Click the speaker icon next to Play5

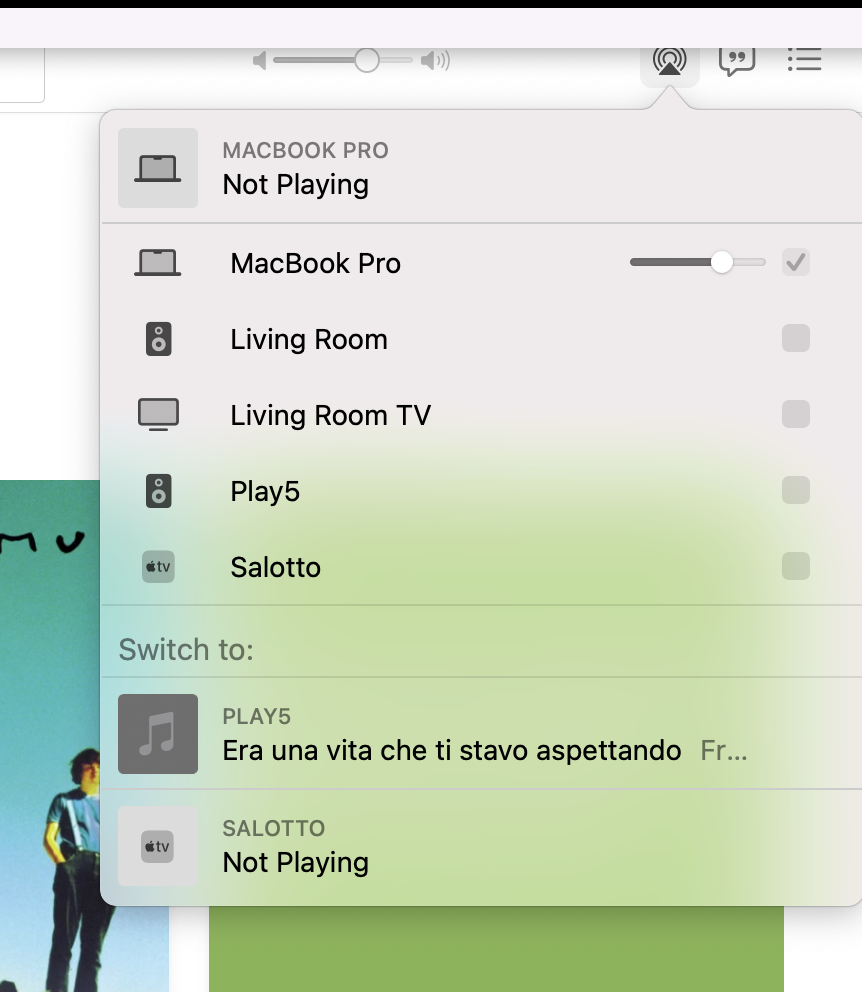point(158,490)
